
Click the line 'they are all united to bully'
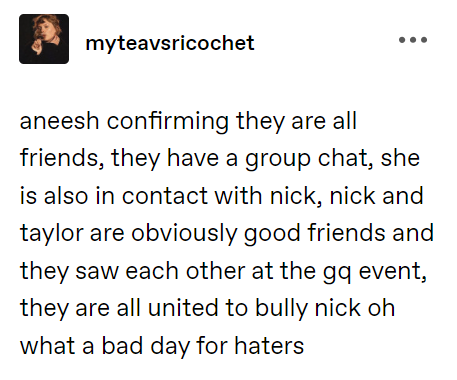pyautogui.click(x=207, y=308)
